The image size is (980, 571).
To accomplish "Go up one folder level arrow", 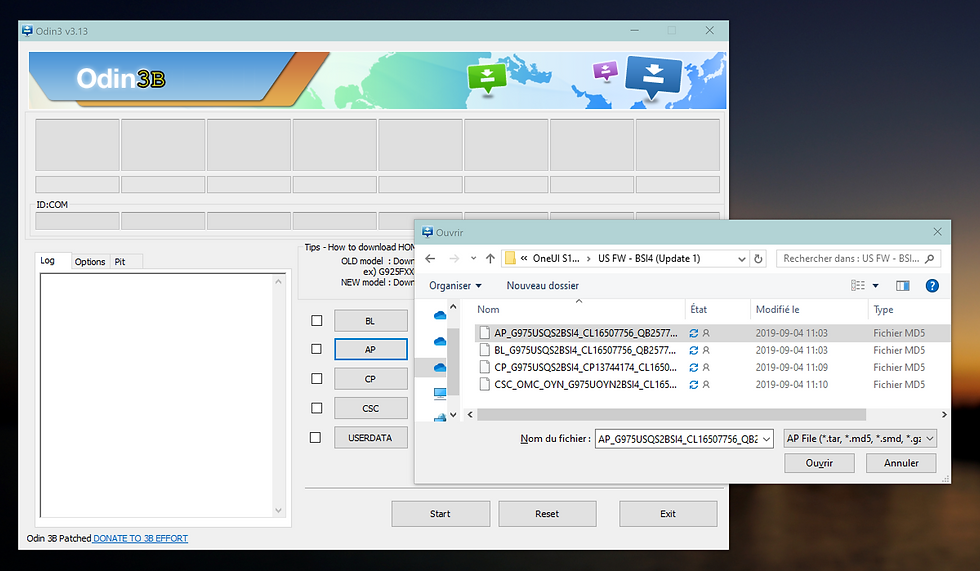I will 490,259.
